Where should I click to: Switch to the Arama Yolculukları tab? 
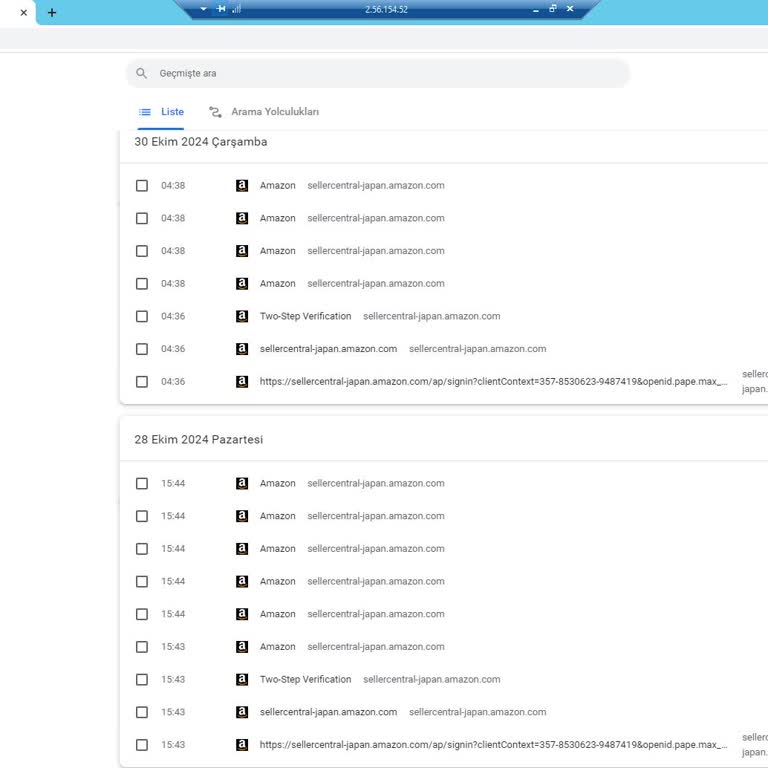(274, 112)
